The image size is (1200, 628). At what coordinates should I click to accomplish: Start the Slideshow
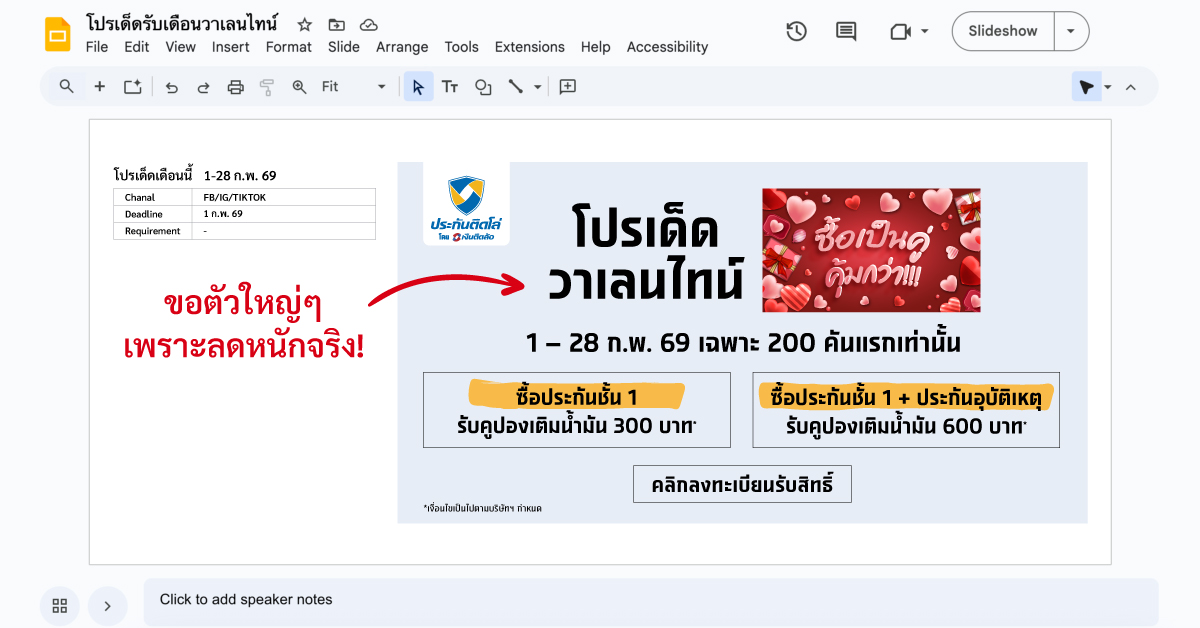point(1002,31)
